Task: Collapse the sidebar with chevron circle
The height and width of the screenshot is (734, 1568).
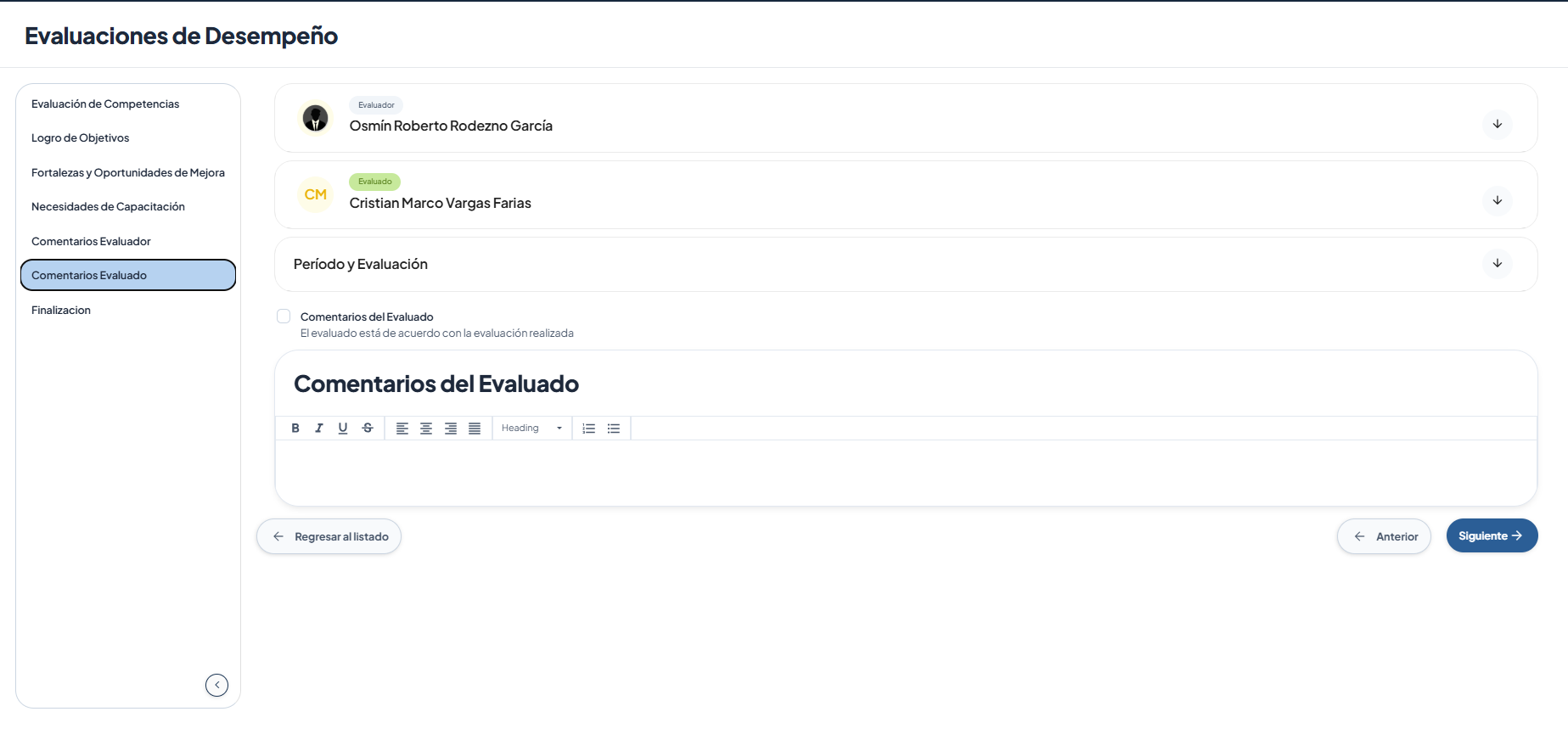Action: [217, 685]
